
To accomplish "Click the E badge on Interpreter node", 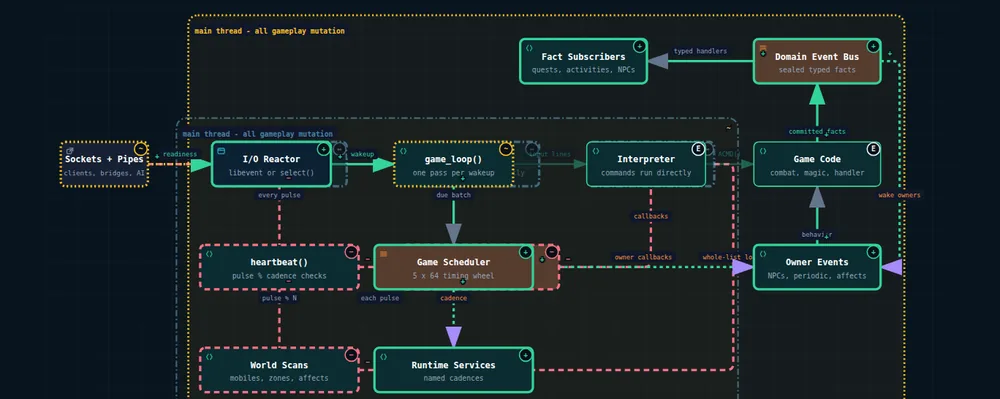I will 698,149.
